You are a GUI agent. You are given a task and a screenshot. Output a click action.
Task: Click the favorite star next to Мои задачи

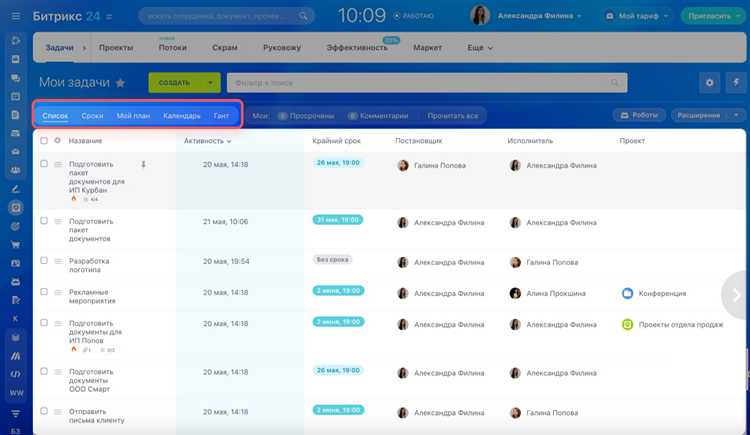[x=121, y=83]
